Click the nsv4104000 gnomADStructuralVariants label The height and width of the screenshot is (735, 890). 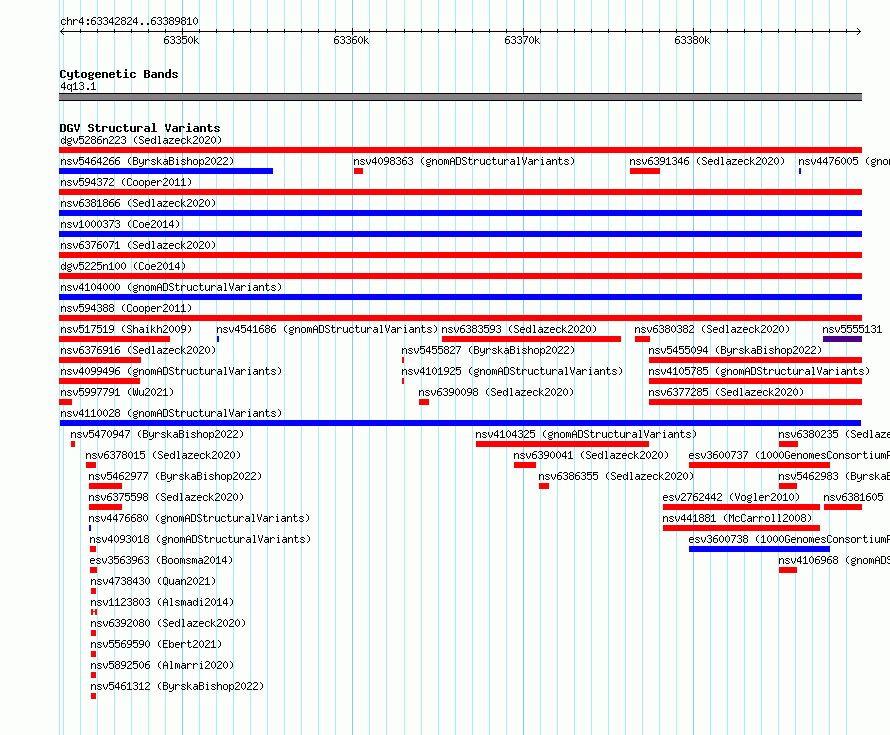[171, 287]
